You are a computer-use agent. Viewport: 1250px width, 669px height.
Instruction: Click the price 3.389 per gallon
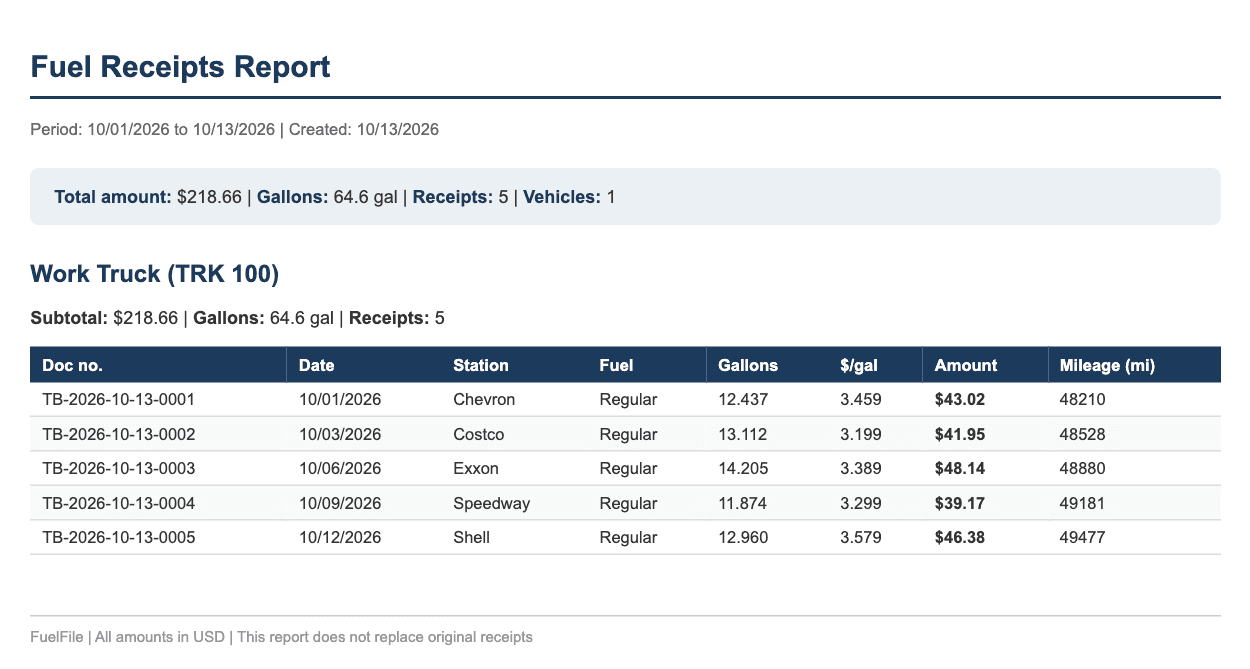coord(861,468)
